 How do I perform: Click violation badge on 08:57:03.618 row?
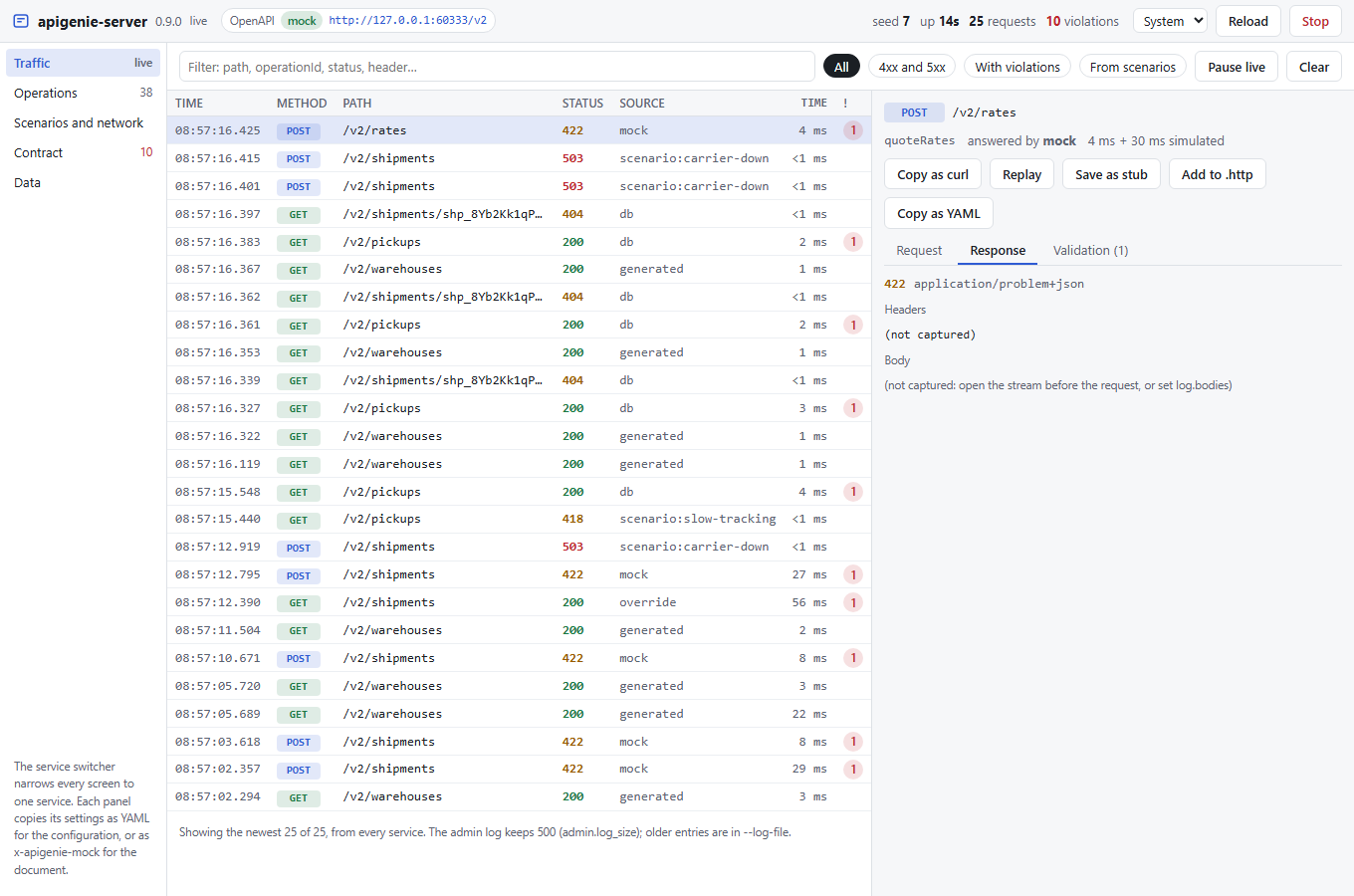click(x=853, y=742)
